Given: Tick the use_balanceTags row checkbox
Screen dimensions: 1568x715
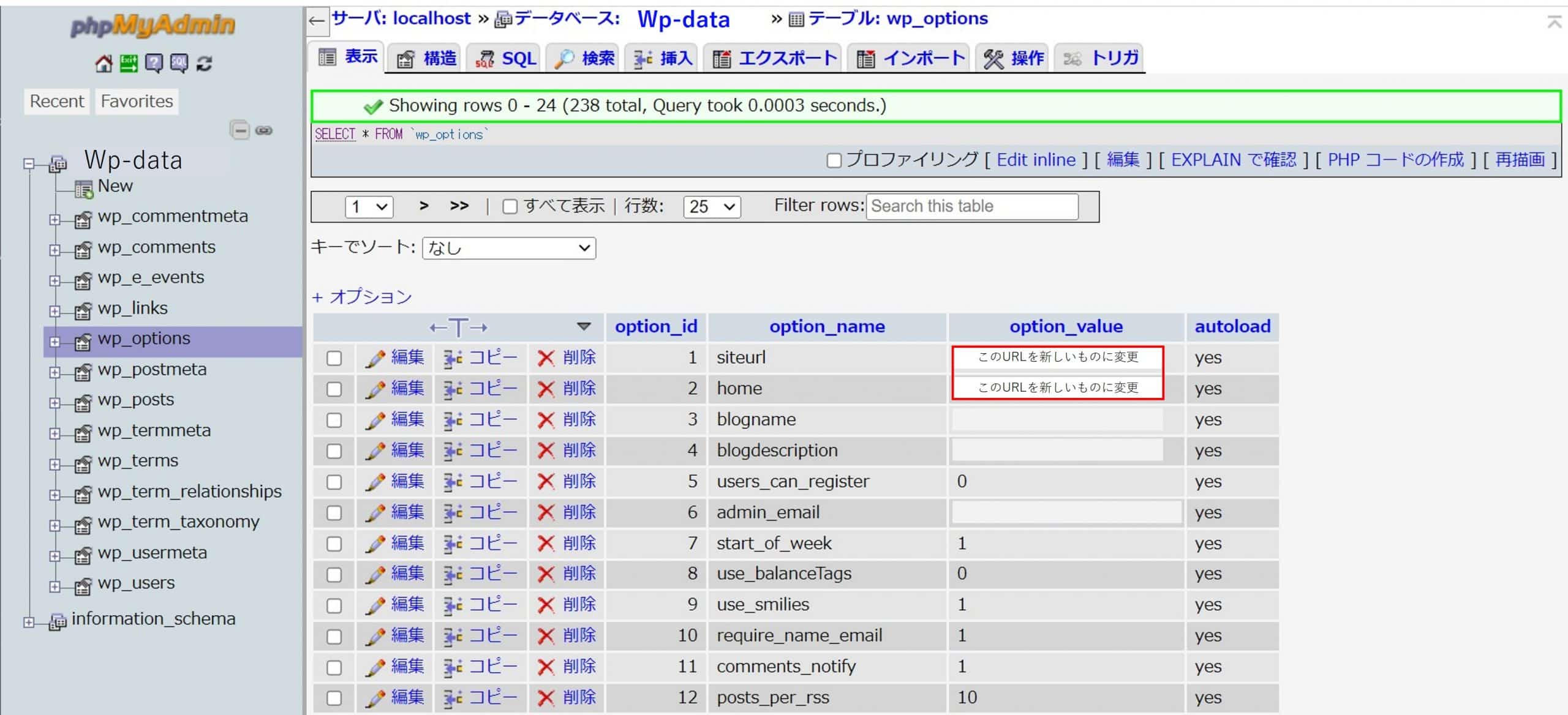Looking at the screenshot, I should (334, 574).
